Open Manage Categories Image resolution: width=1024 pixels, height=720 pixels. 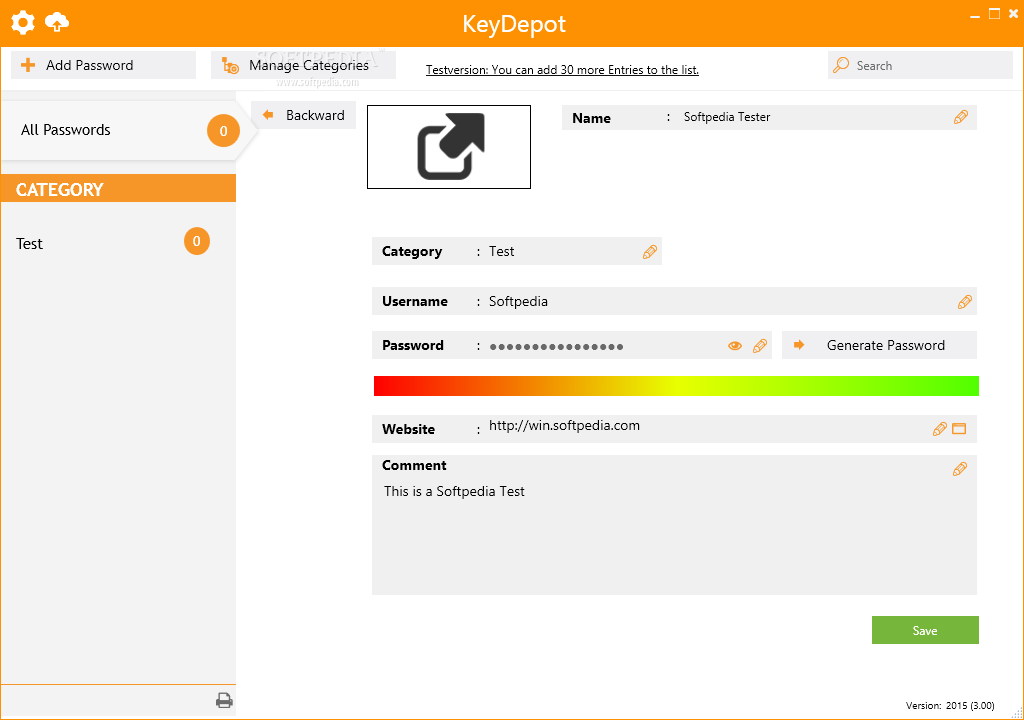pyautogui.click(x=303, y=65)
